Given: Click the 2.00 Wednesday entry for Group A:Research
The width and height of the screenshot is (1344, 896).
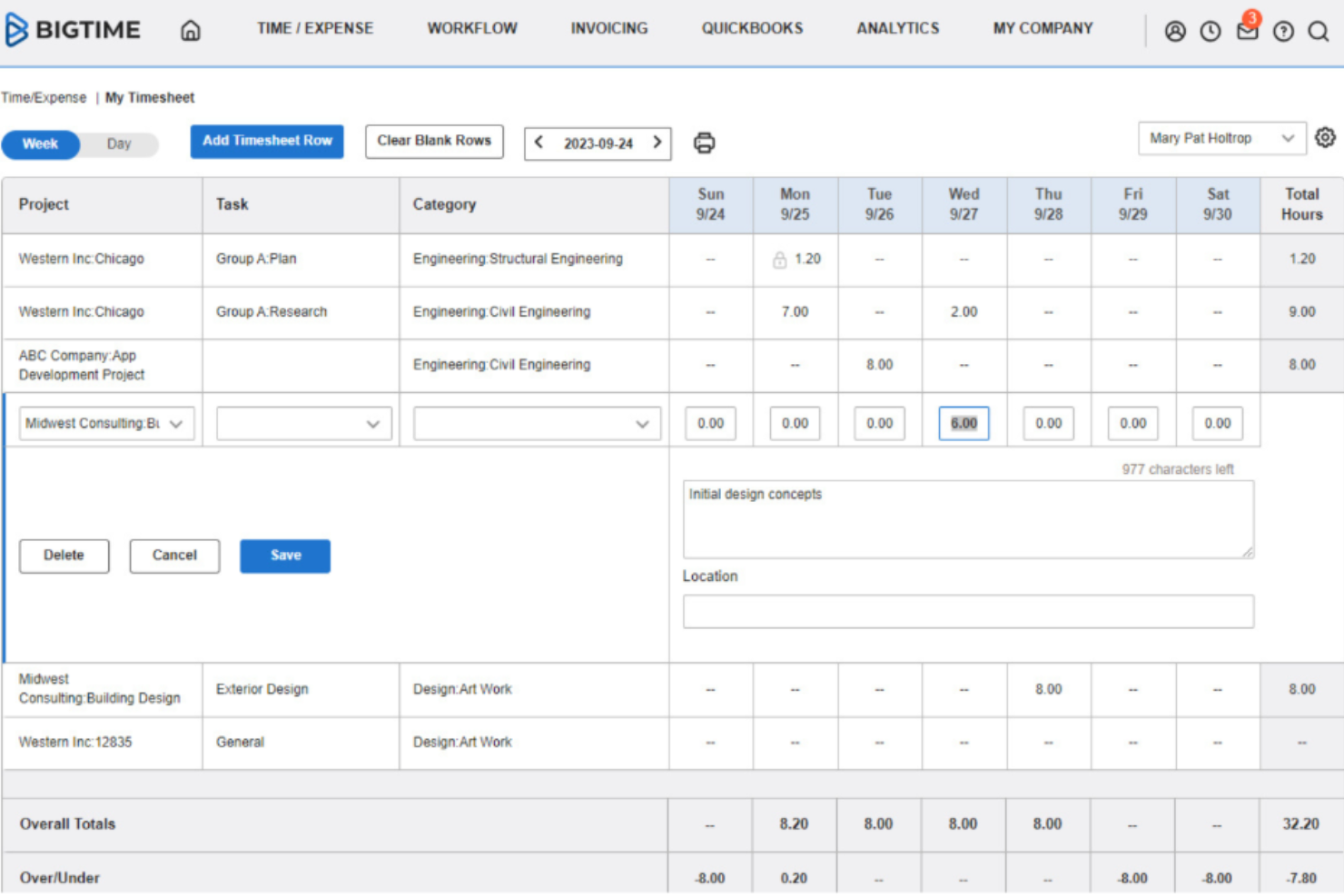Looking at the screenshot, I should 964,312.
